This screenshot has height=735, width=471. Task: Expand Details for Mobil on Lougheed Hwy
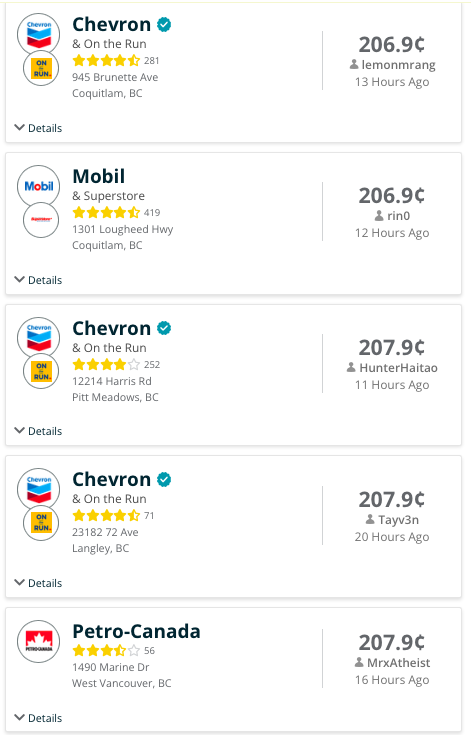point(38,280)
